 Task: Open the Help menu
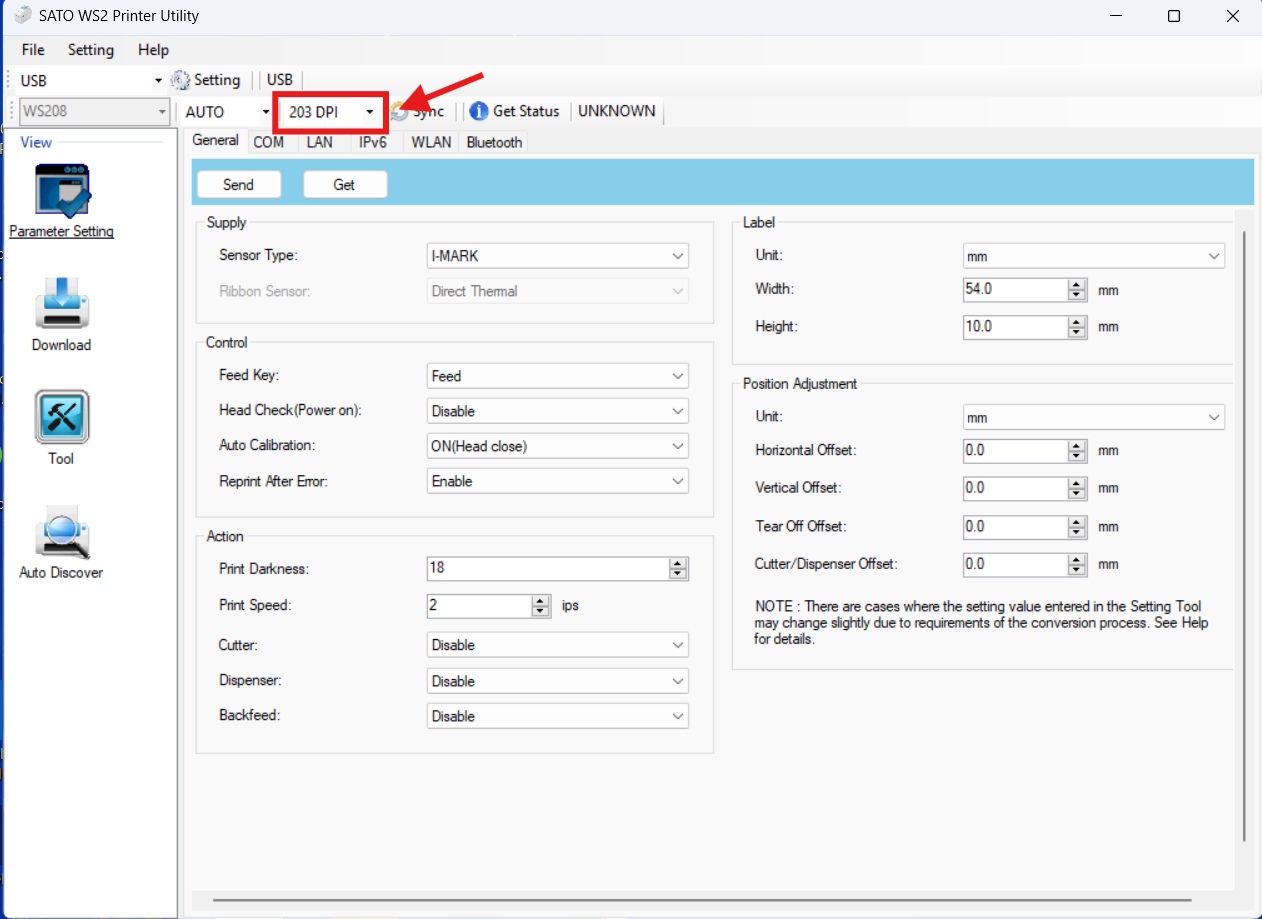click(x=153, y=50)
